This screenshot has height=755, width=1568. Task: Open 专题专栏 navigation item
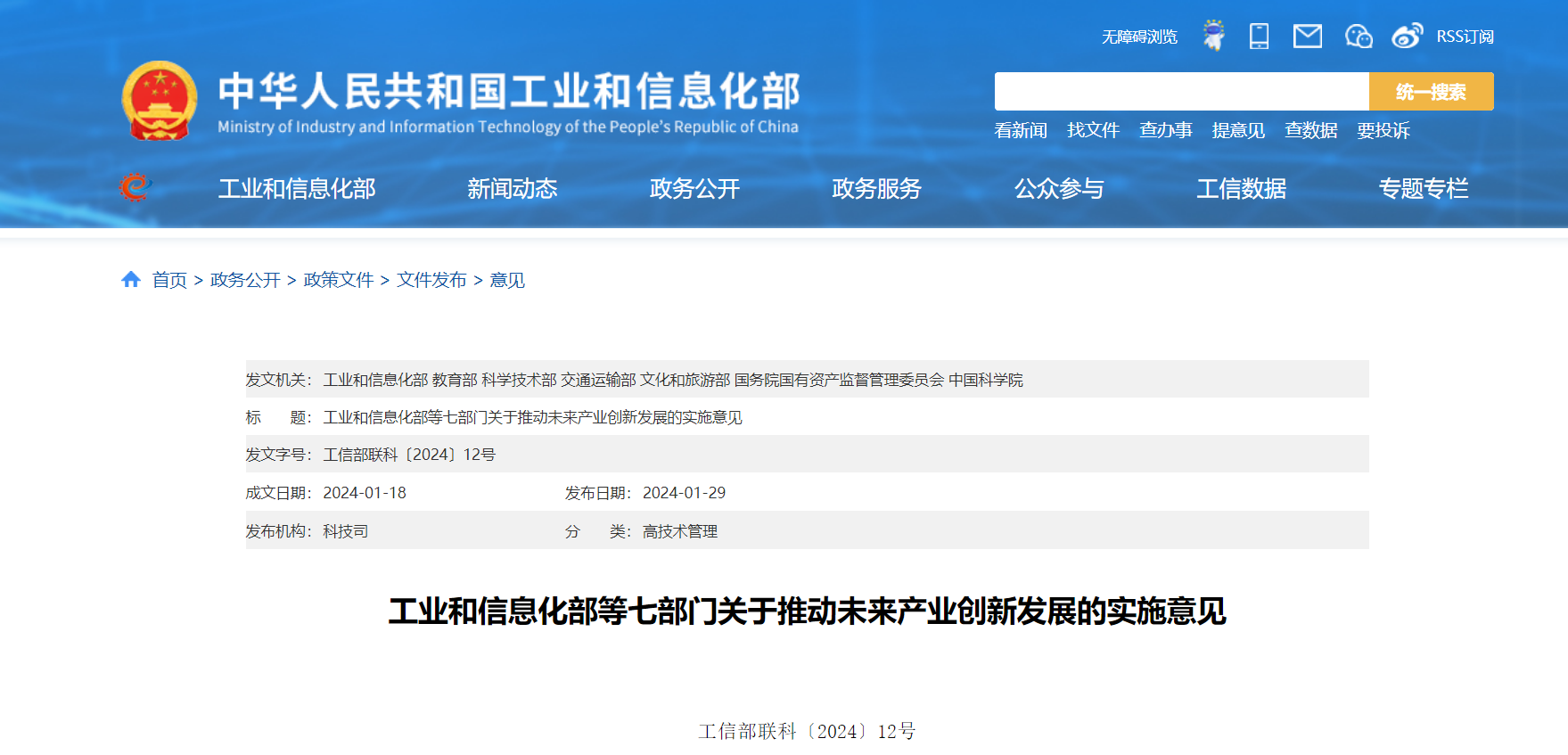coord(1423,188)
